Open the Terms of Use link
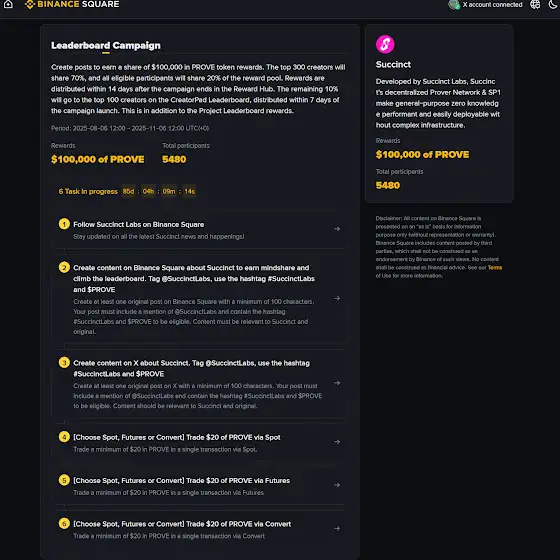 point(495,268)
